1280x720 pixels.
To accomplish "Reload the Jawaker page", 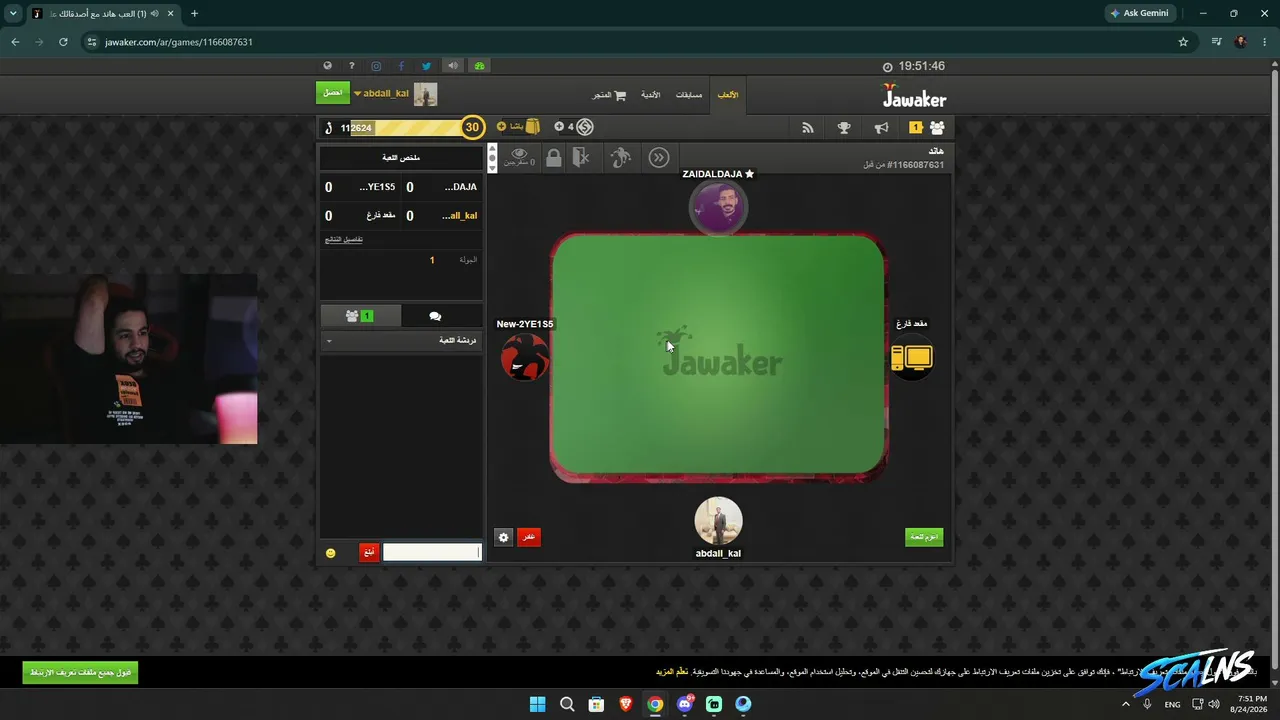I will coord(63,42).
